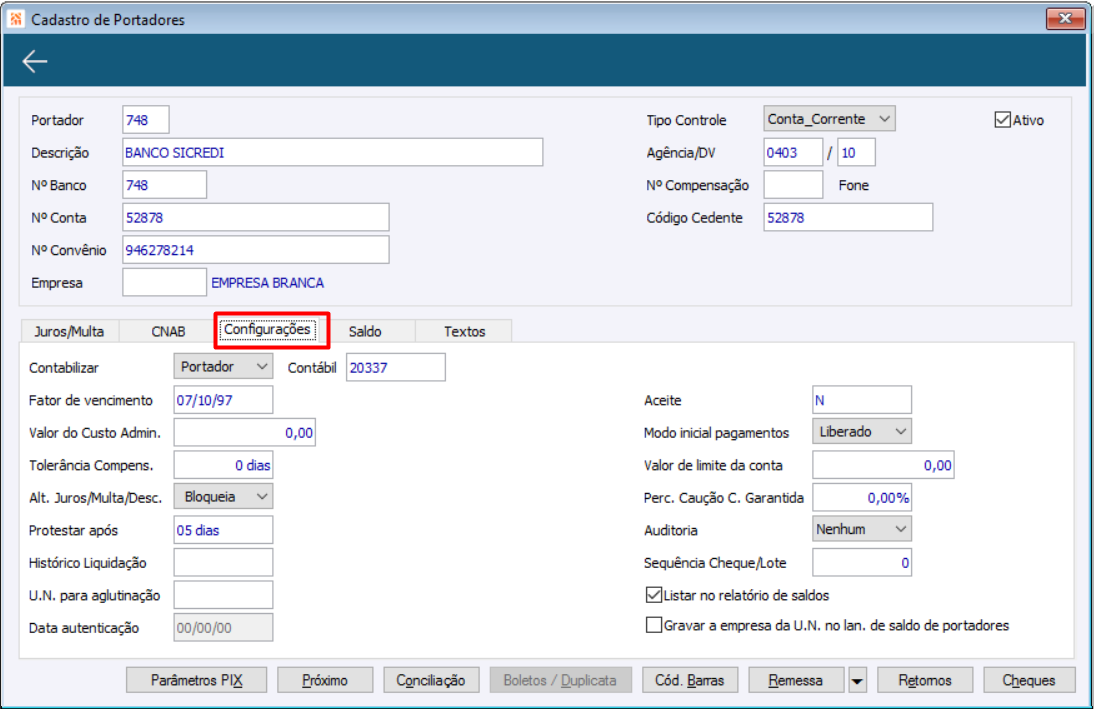Click the Perc. Caução C. Garantida field
The width and height of the screenshot is (1096, 709).
862,497
